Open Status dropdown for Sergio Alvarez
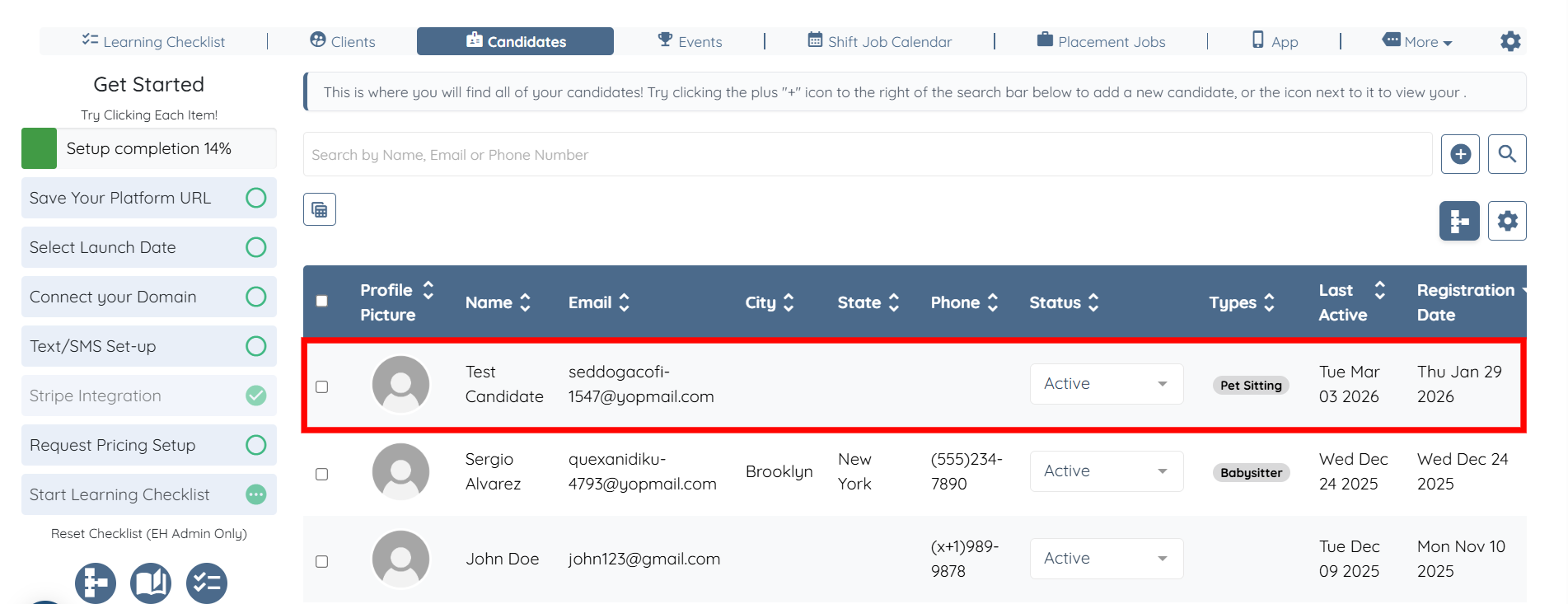The image size is (1568, 604). 1107,471
